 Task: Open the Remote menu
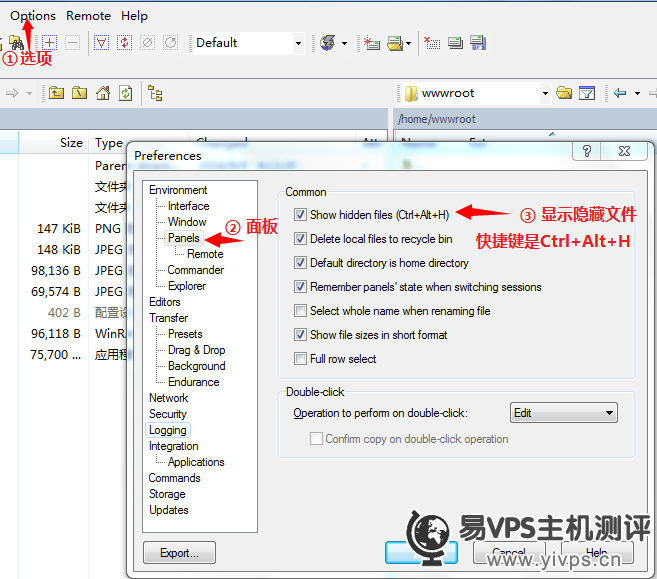coord(88,15)
